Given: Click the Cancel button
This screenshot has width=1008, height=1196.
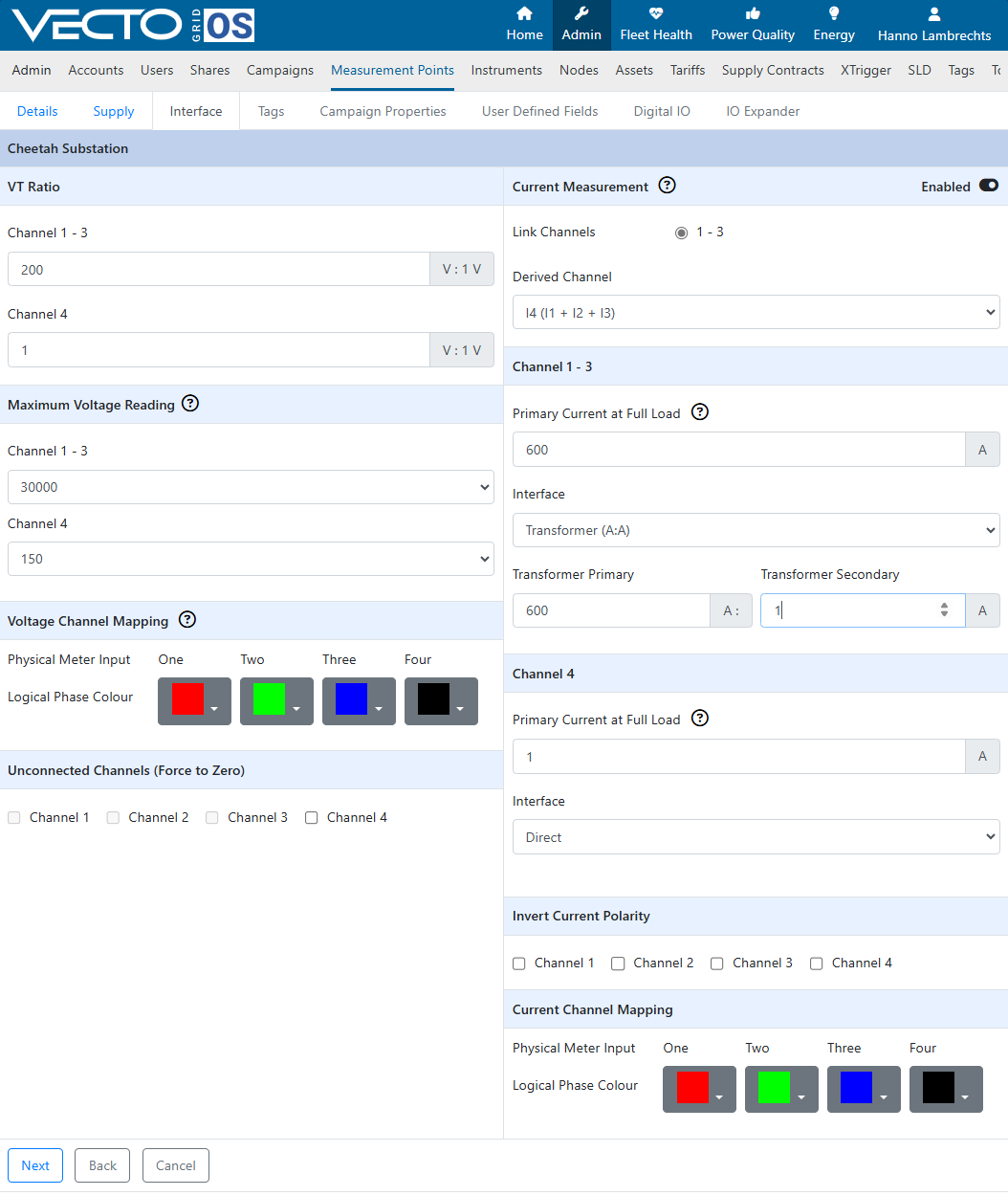Looking at the screenshot, I should 176,1165.
